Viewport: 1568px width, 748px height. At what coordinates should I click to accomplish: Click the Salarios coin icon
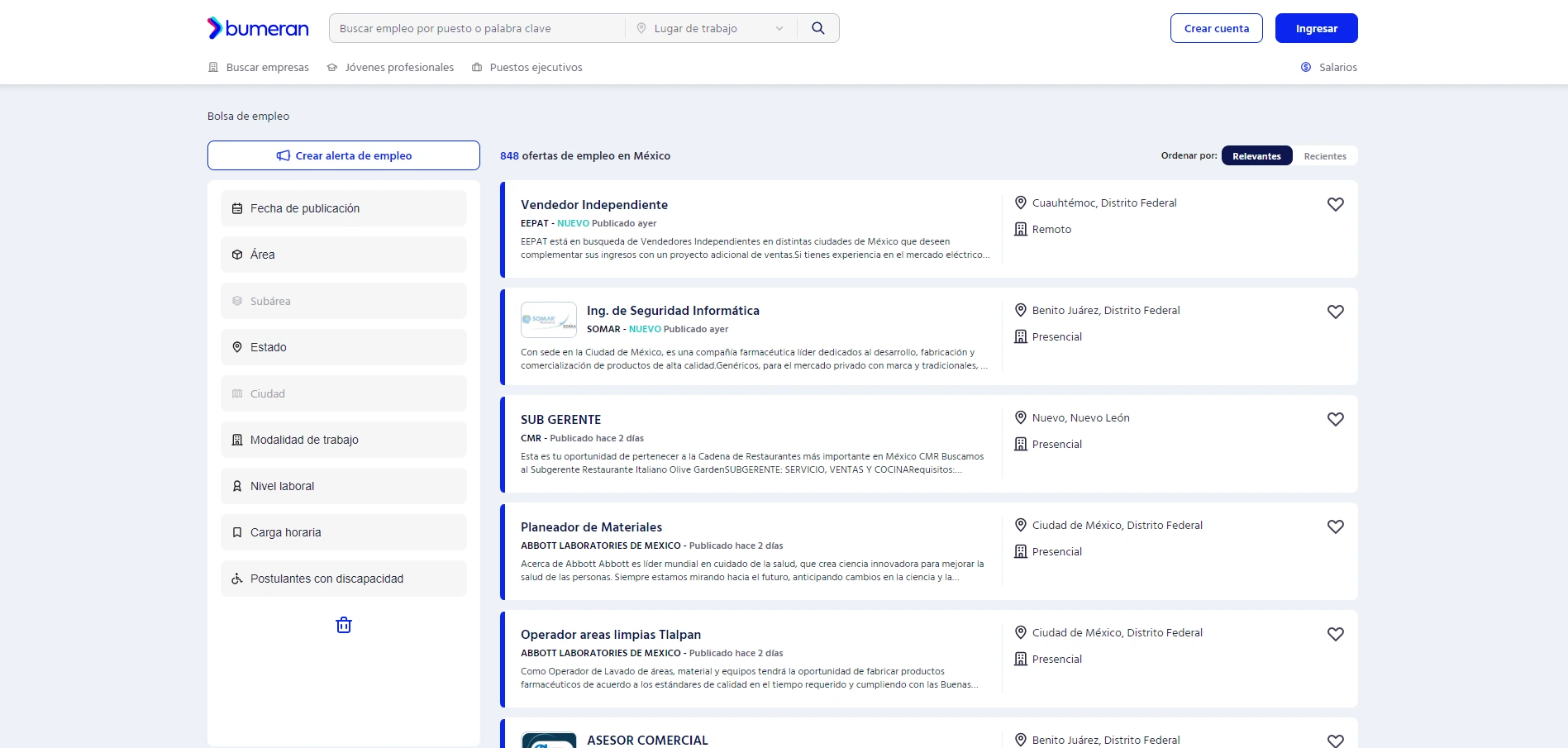pos(1306,67)
